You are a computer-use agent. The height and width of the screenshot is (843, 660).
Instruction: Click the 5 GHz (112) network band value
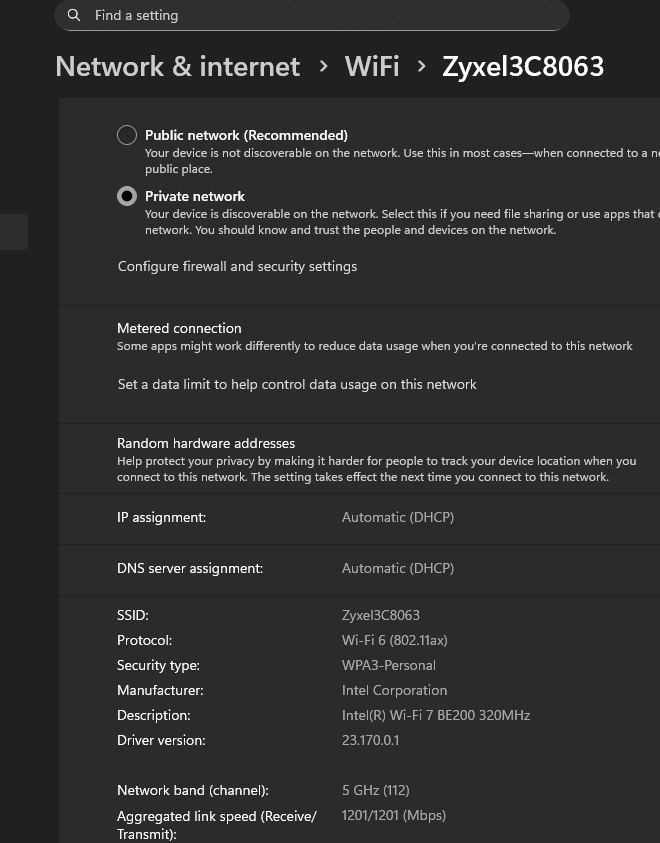[376, 790]
